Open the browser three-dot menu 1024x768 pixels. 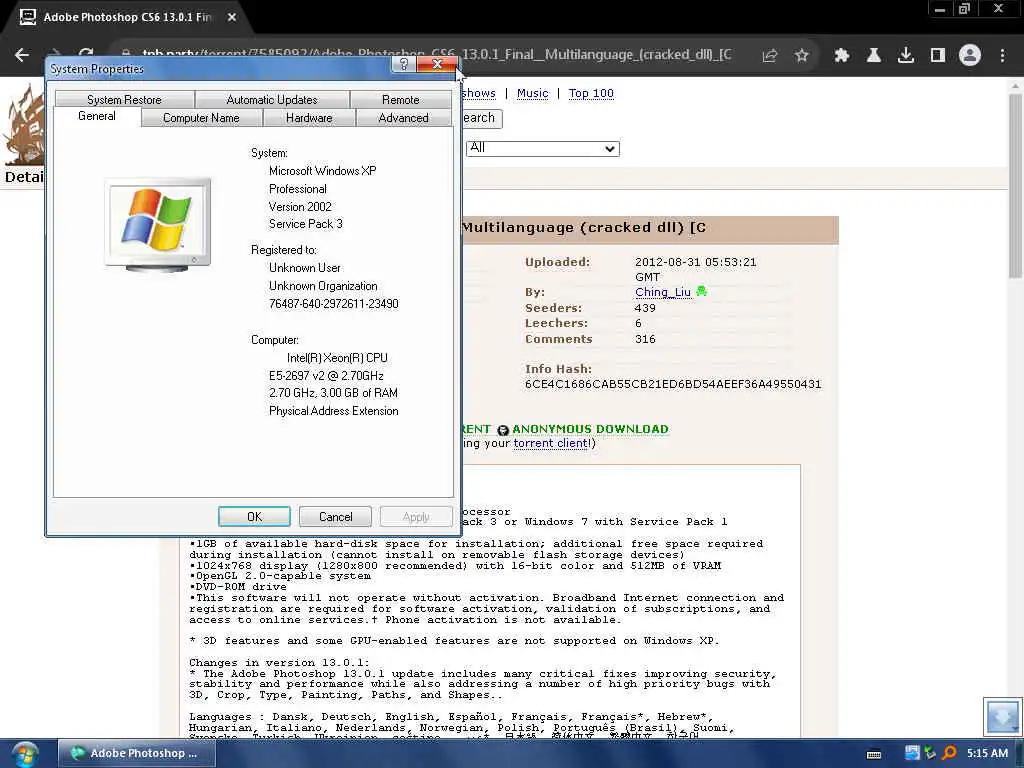(x=1002, y=56)
